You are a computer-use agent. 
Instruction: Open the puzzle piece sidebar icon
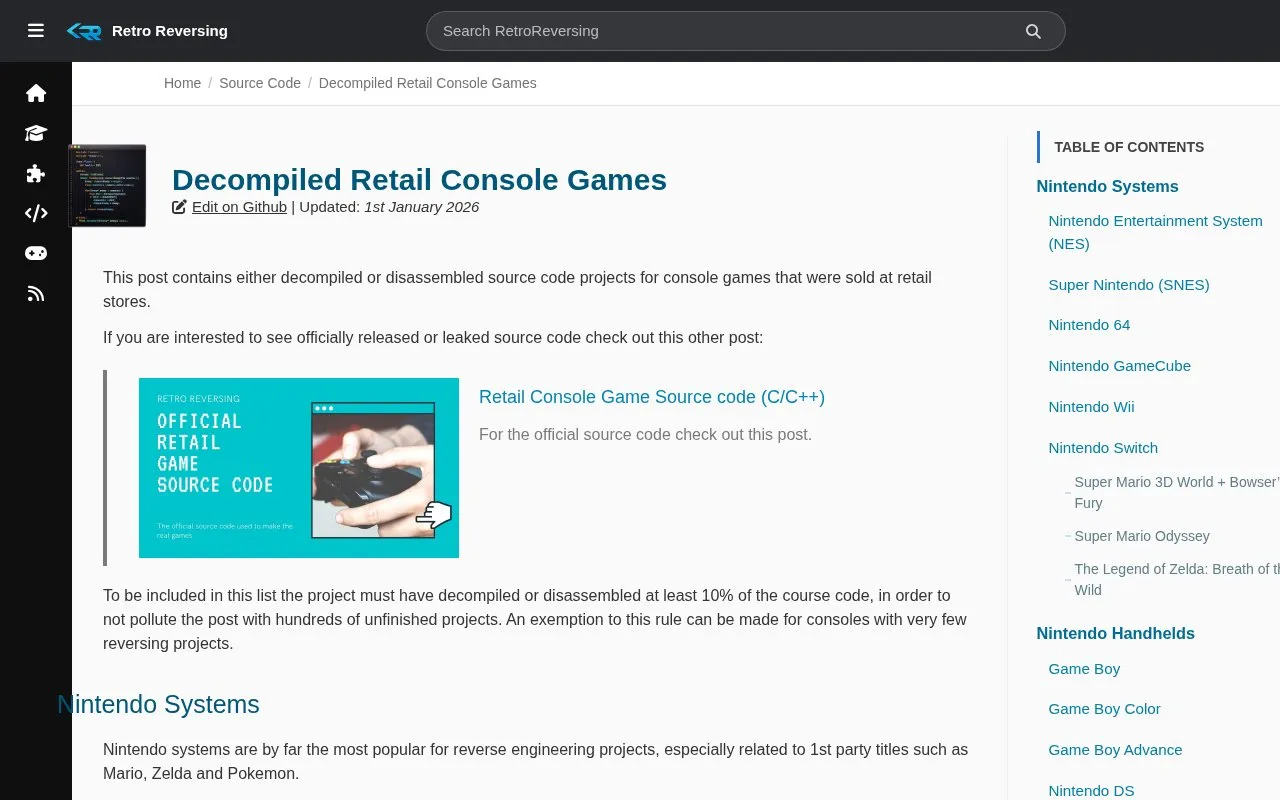pos(36,173)
